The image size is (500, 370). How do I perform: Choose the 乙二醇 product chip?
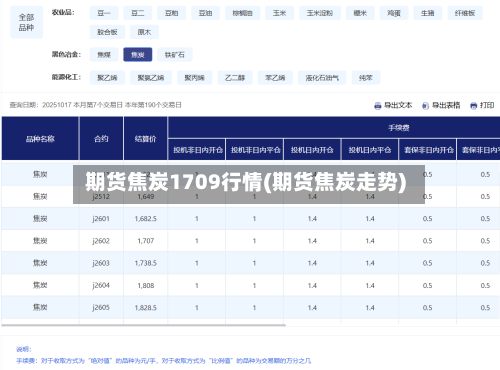[x=235, y=78]
